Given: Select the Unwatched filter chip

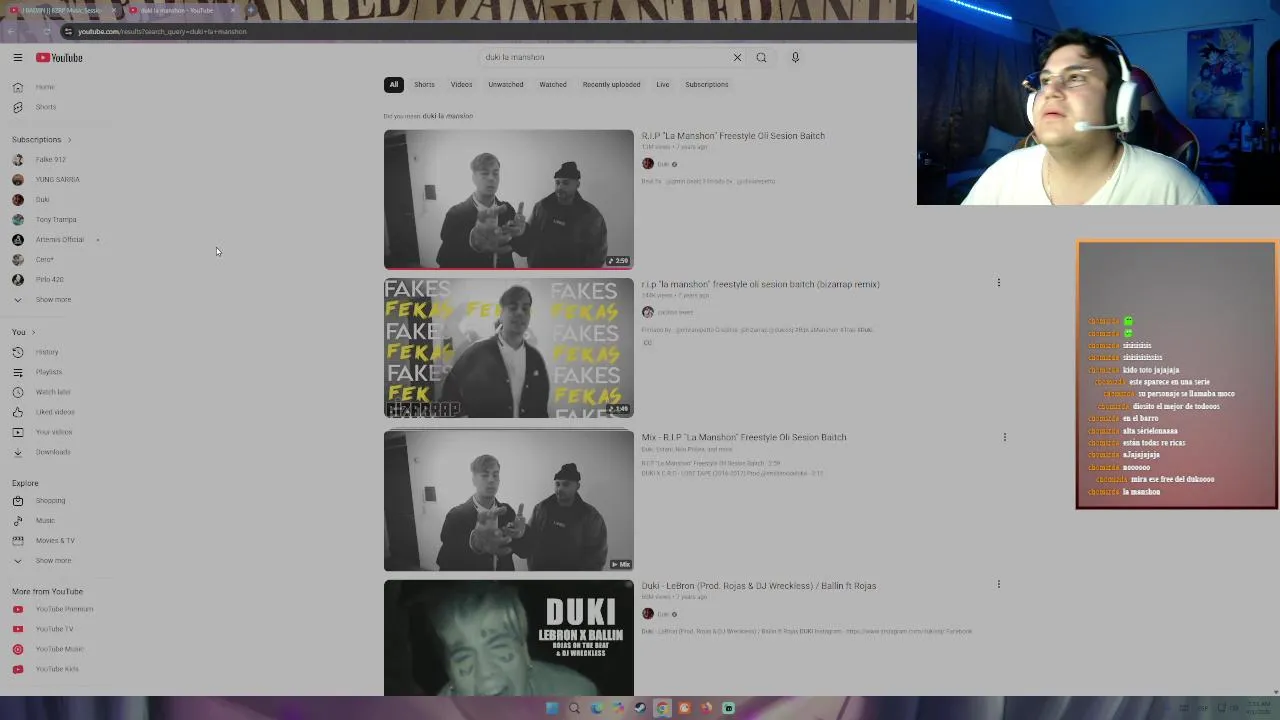Looking at the screenshot, I should 506,84.
